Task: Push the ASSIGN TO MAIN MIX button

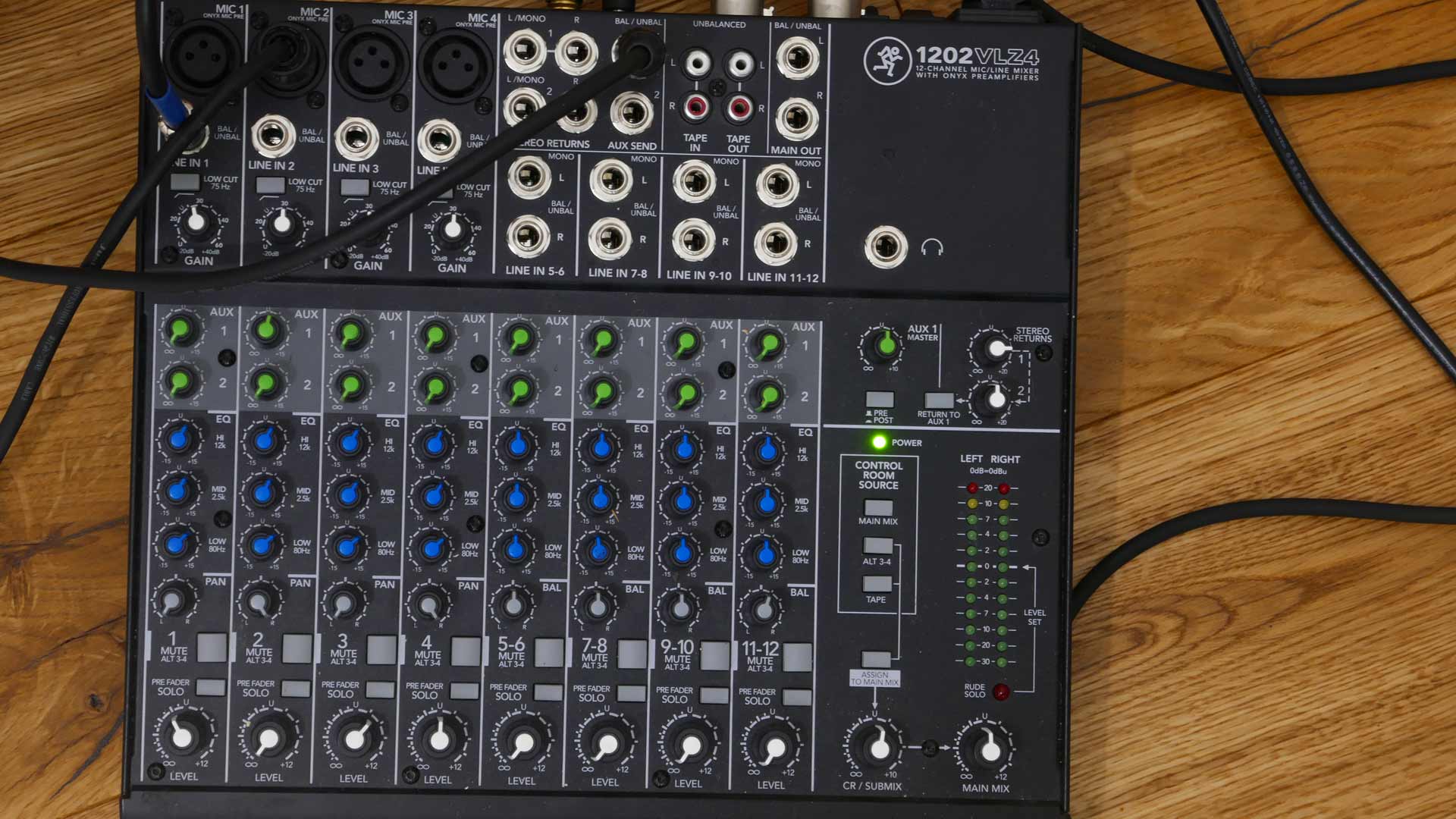Action: [x=876, y=659]
